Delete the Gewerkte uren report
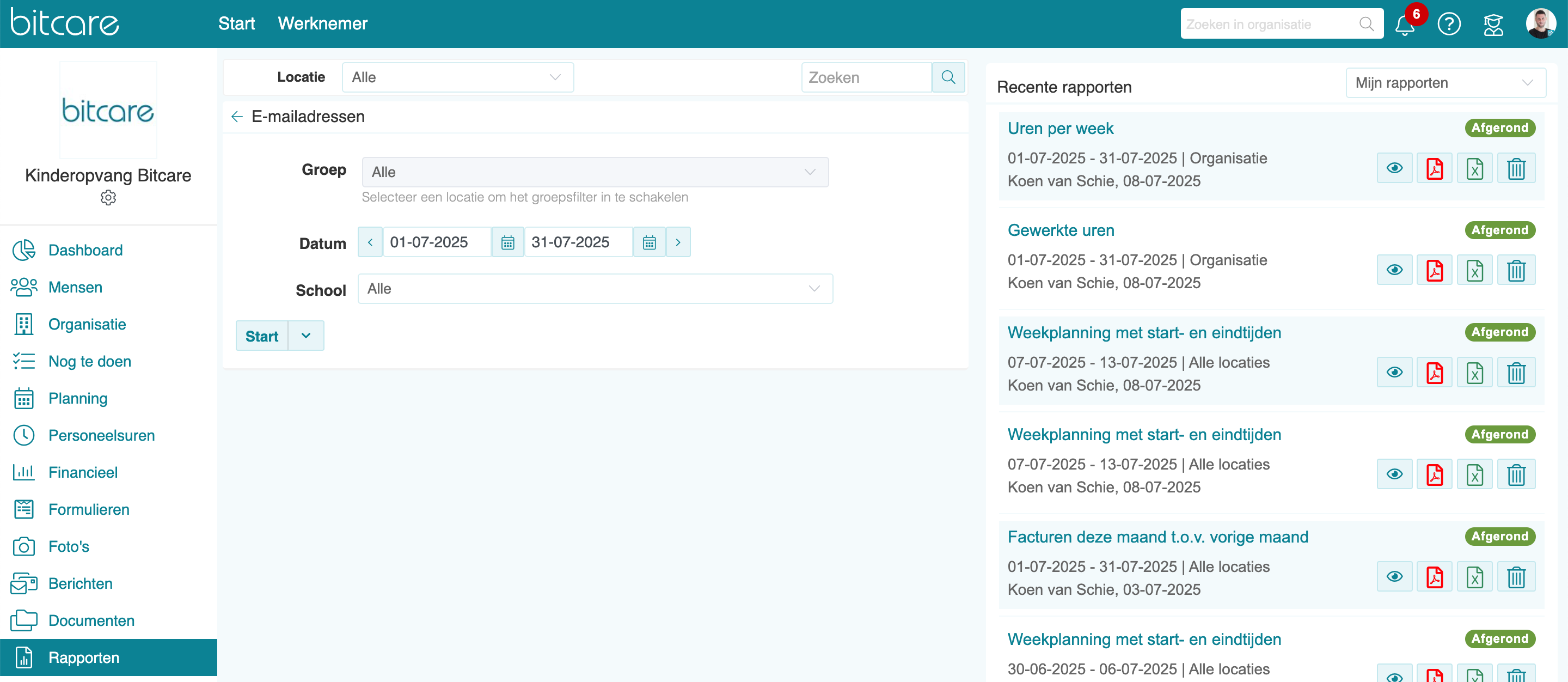This screenshot has height=682, width=1568. coord(1516,270)
